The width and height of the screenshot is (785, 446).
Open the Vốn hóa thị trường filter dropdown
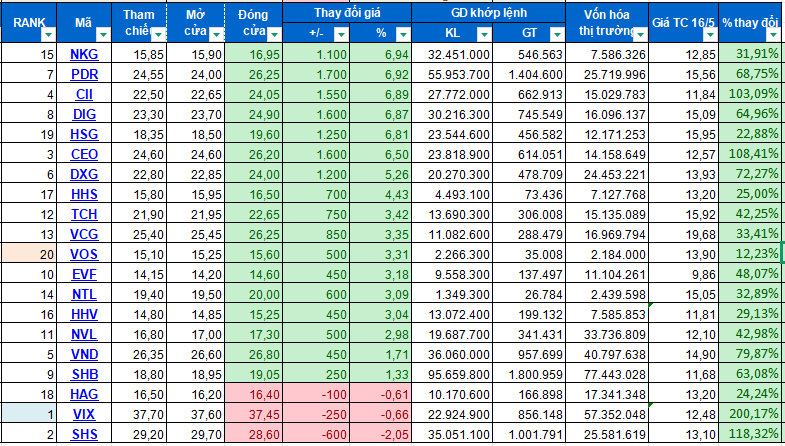tap(640, 34)
